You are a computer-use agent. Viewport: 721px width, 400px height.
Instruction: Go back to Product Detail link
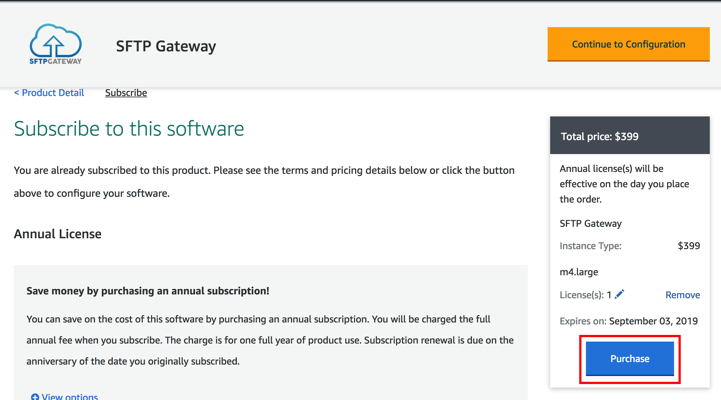tap(49, 92)
